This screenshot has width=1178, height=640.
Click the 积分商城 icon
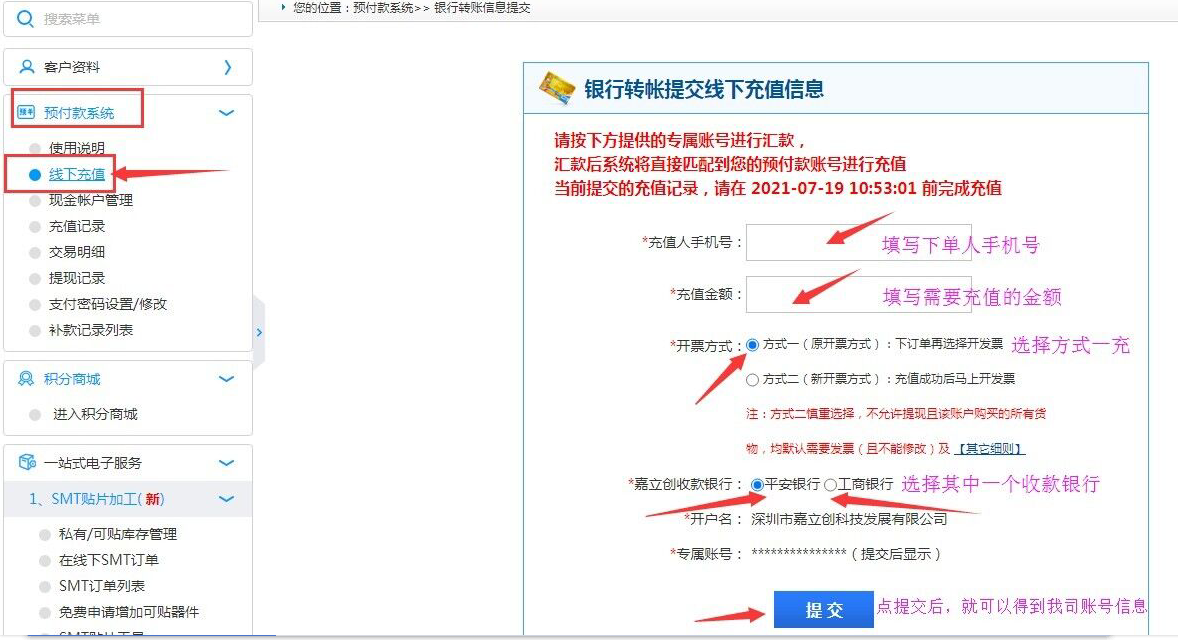pyautogui.click(x=27, y=379)
